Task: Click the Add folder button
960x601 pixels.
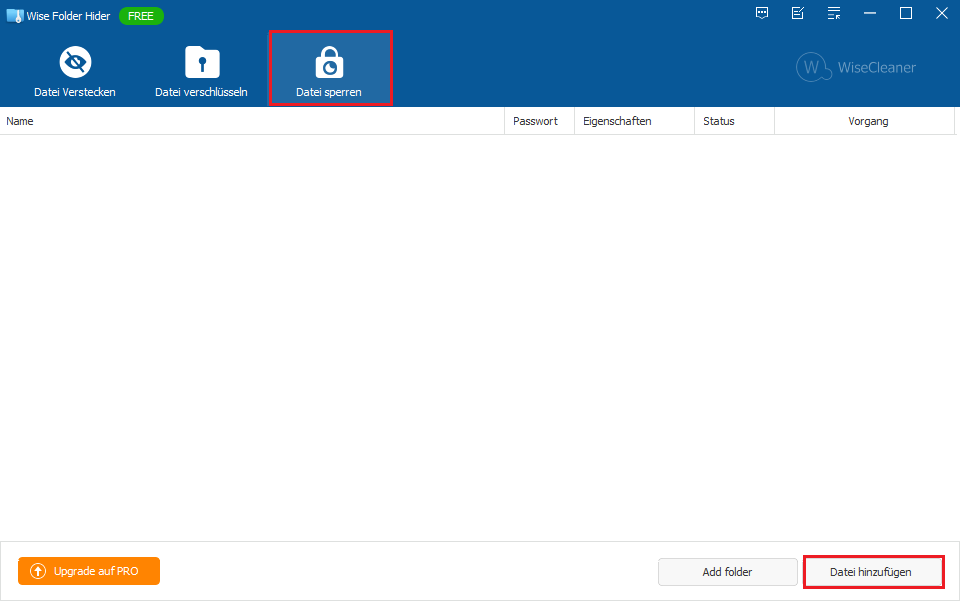Action: pyautogui.click(x=727, y=572)
